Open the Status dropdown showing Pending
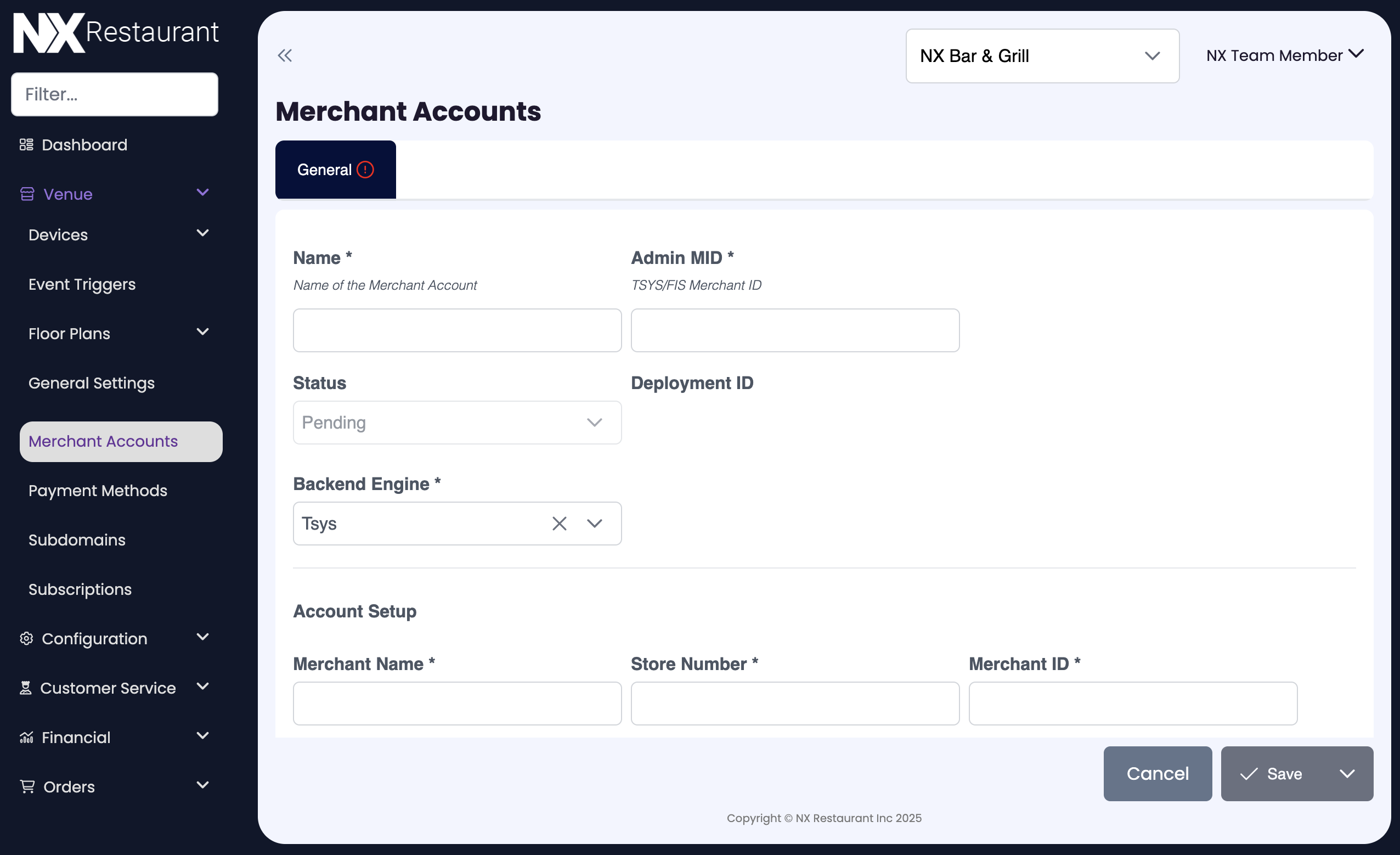Image resolution: width=1400 pixels, height=855 pixels. tap(457, 423)
